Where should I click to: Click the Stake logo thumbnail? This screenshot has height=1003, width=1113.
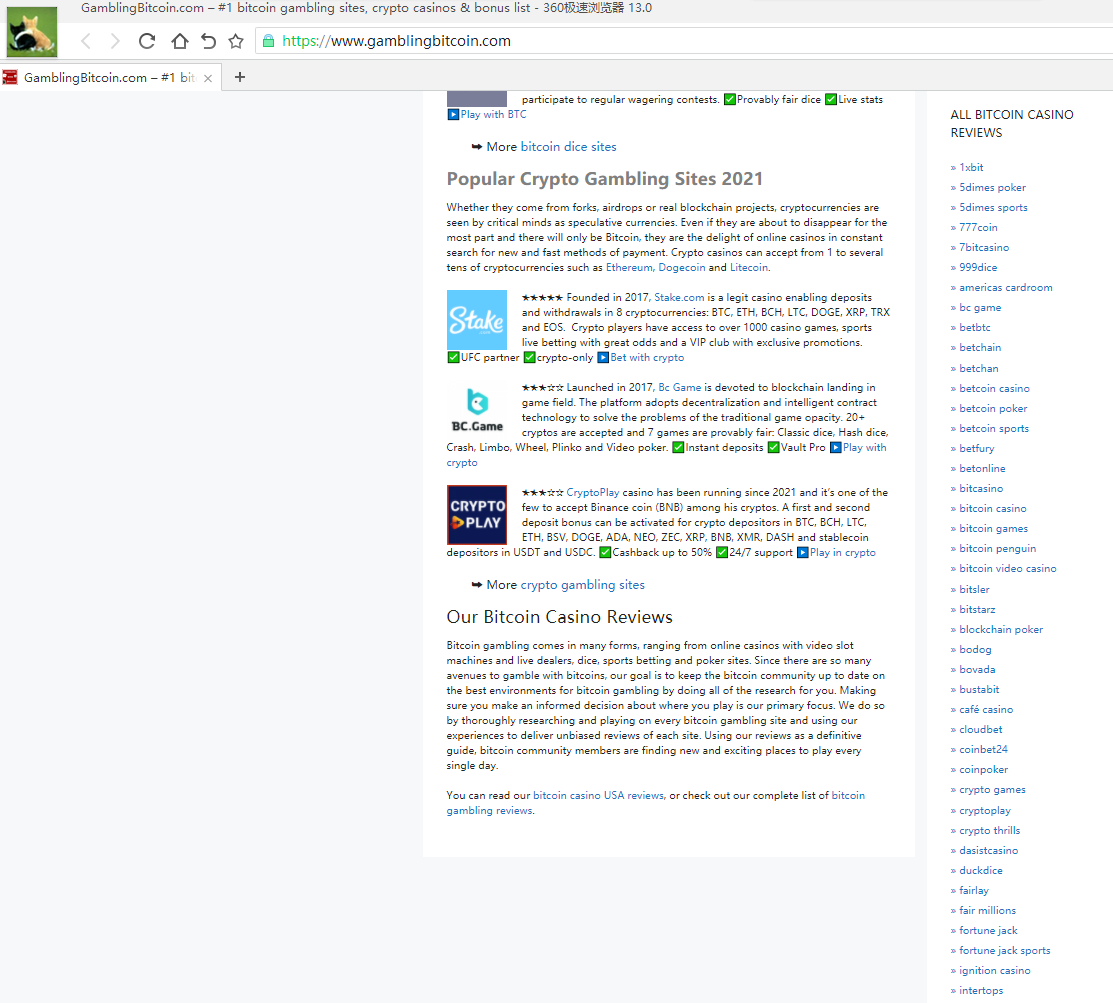[477, 320]
